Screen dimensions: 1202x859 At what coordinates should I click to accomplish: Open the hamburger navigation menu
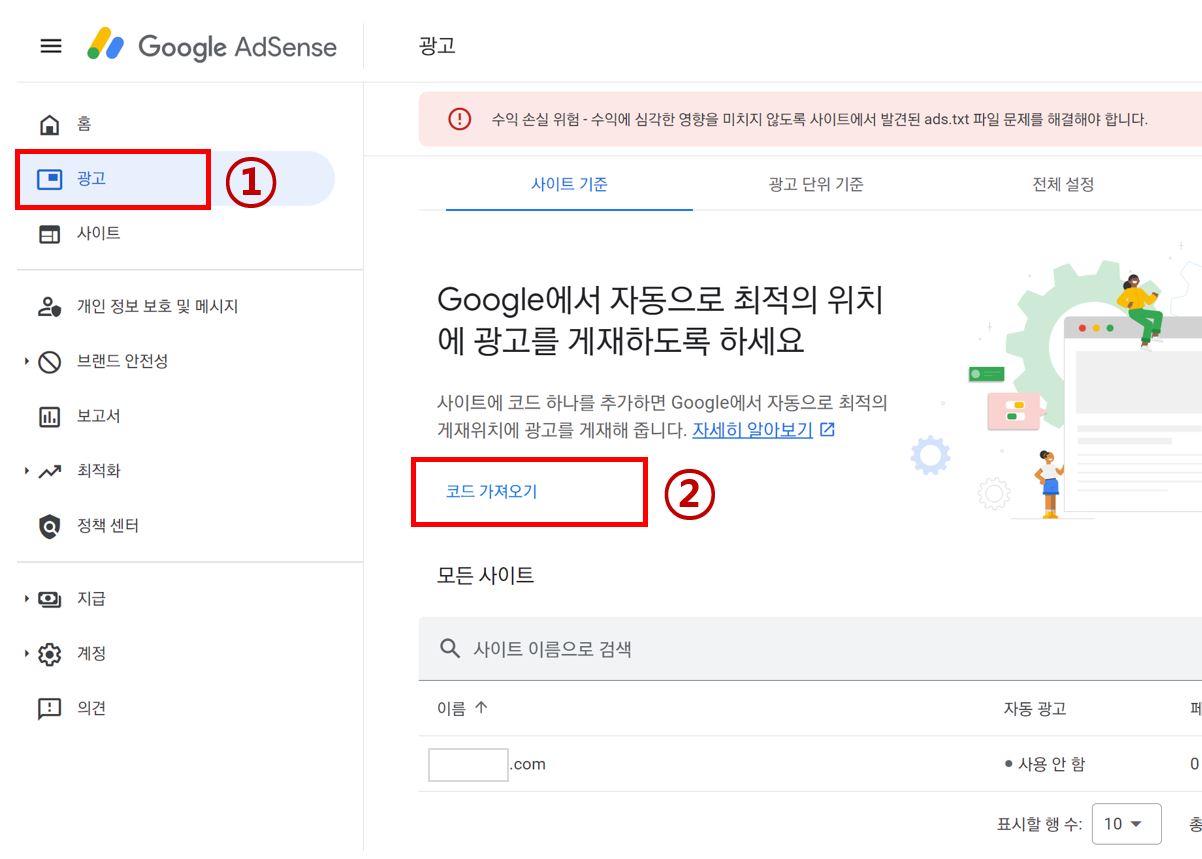tap(50, 46)
